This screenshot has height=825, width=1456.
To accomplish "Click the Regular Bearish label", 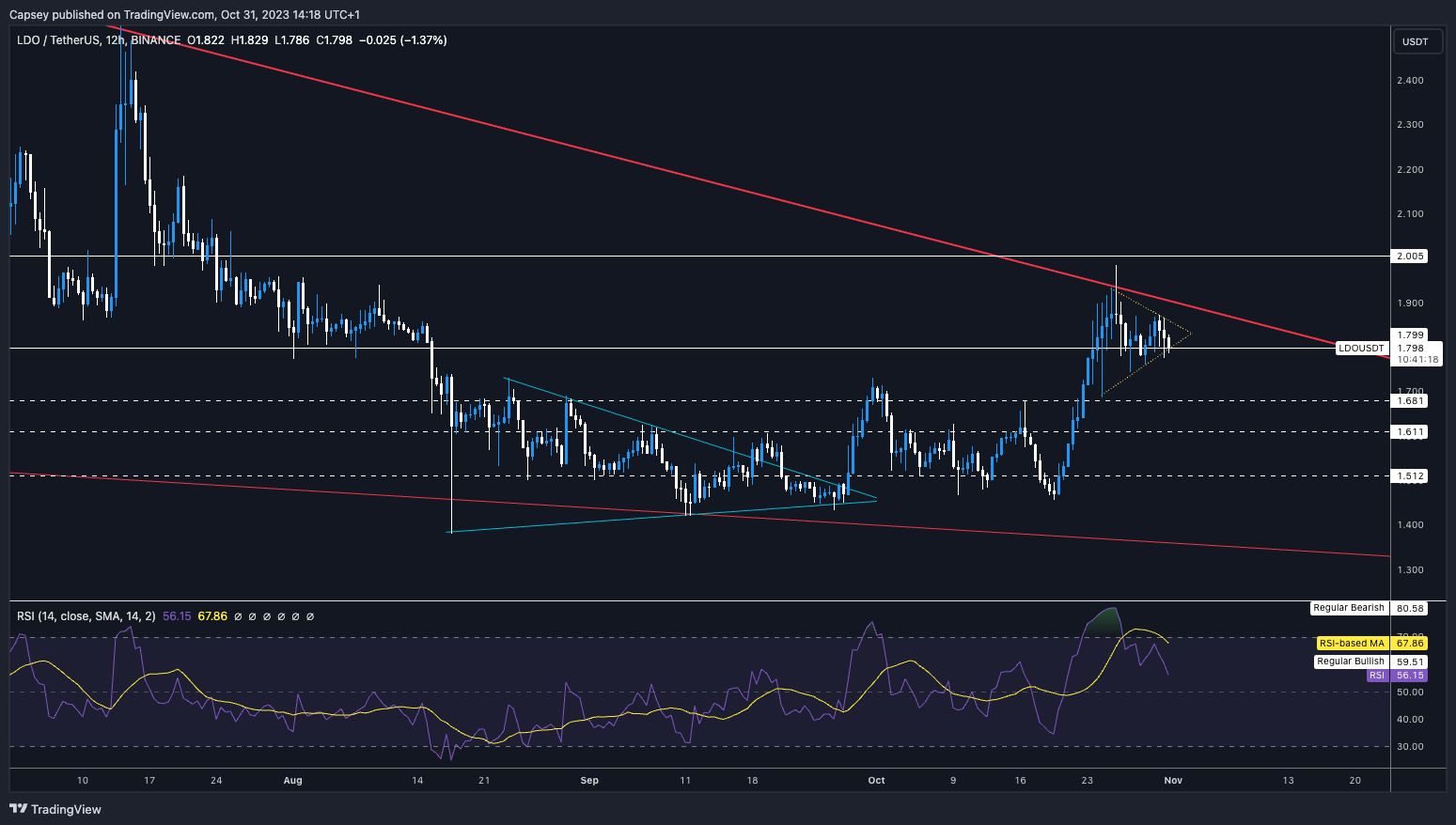I will point(1348,608).
